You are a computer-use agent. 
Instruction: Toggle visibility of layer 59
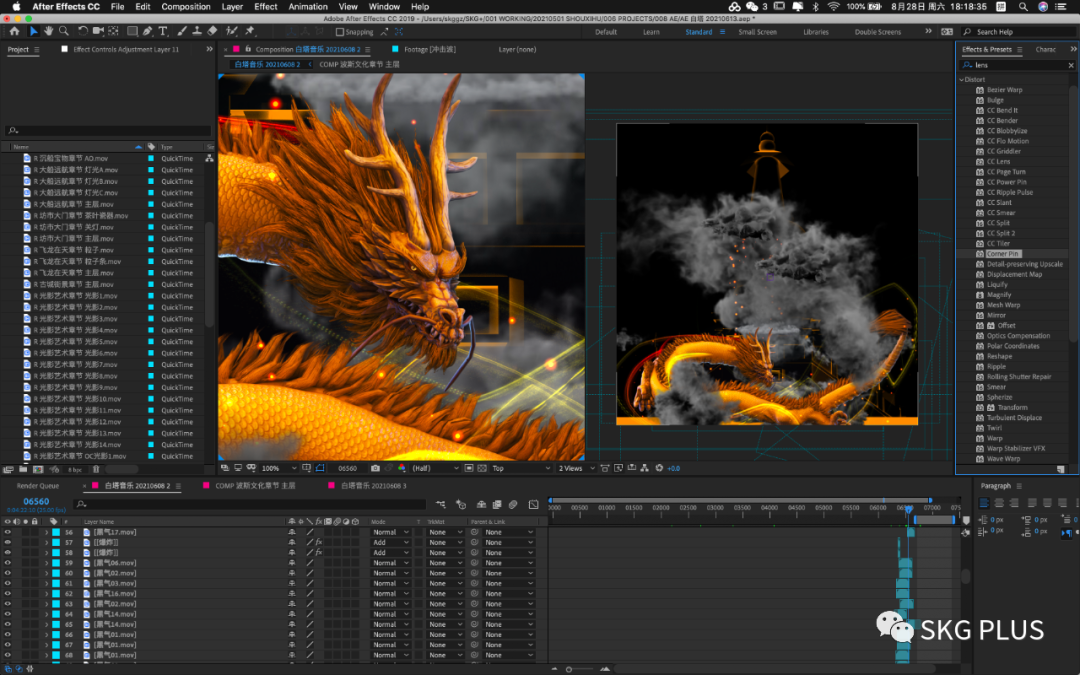pyautogui.click(x=7, y=563)
